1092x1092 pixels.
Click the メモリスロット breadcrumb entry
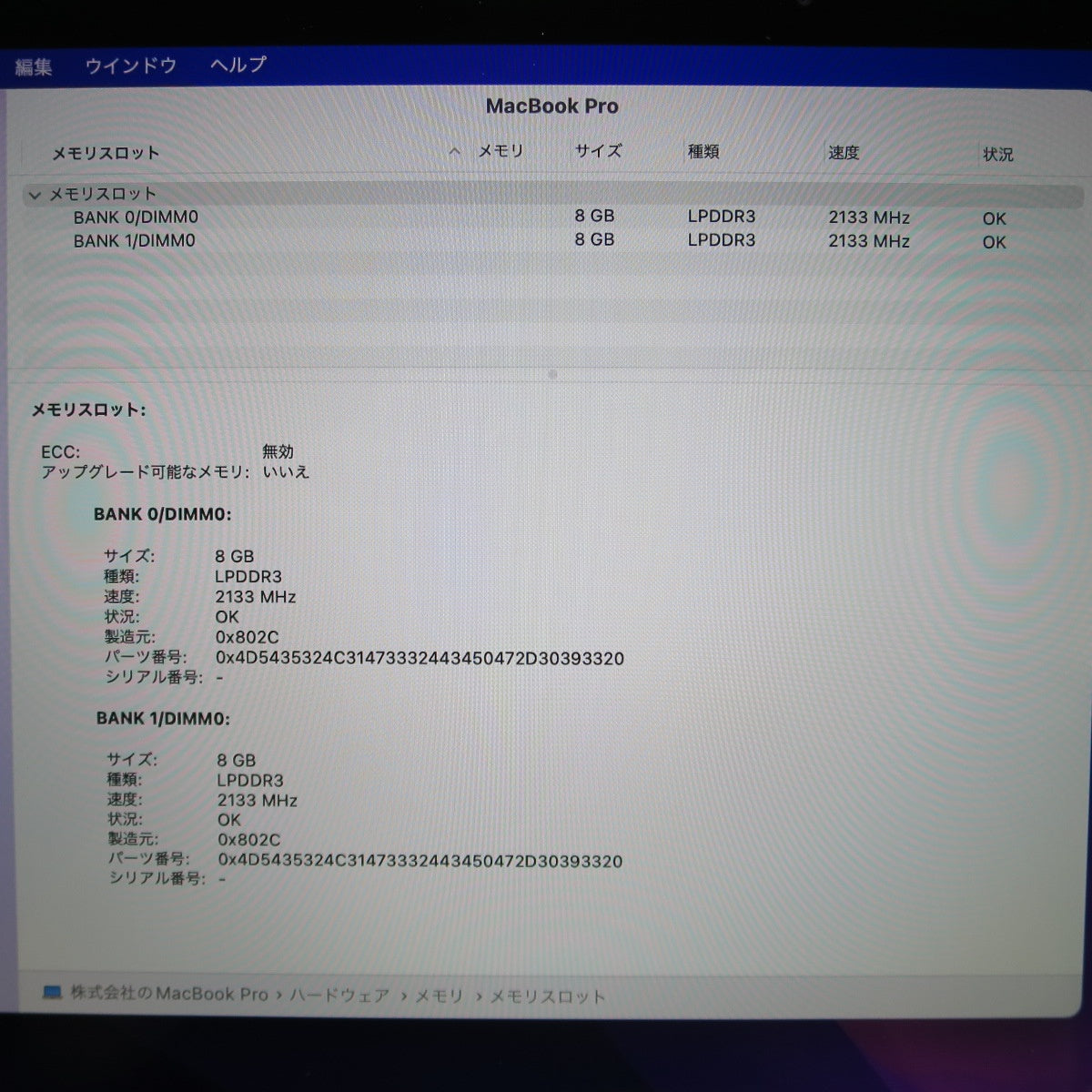pyautogui.click(x=546, y=996)
